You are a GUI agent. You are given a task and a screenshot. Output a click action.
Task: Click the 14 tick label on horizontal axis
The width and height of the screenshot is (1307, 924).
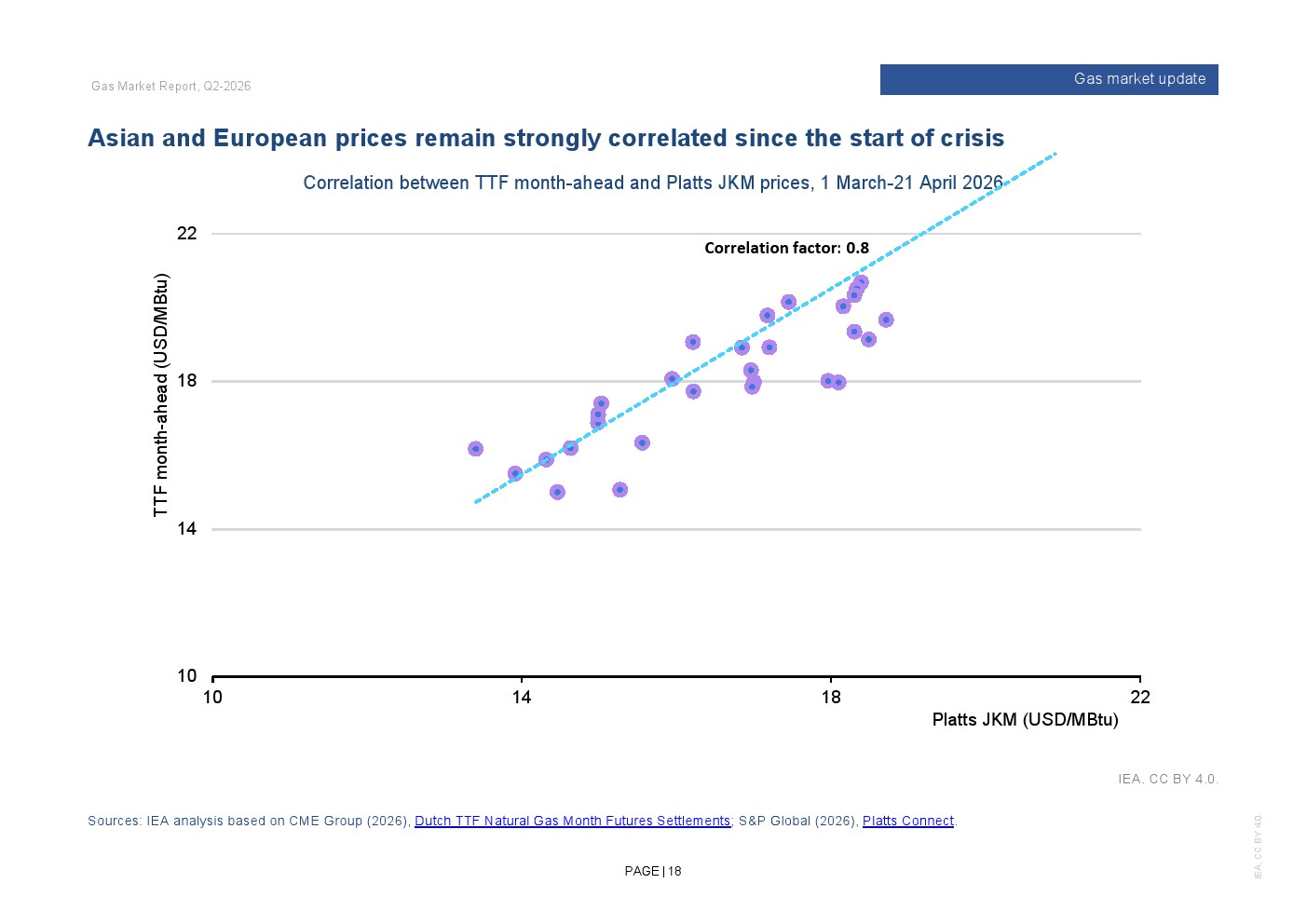(x=522, y=697)
